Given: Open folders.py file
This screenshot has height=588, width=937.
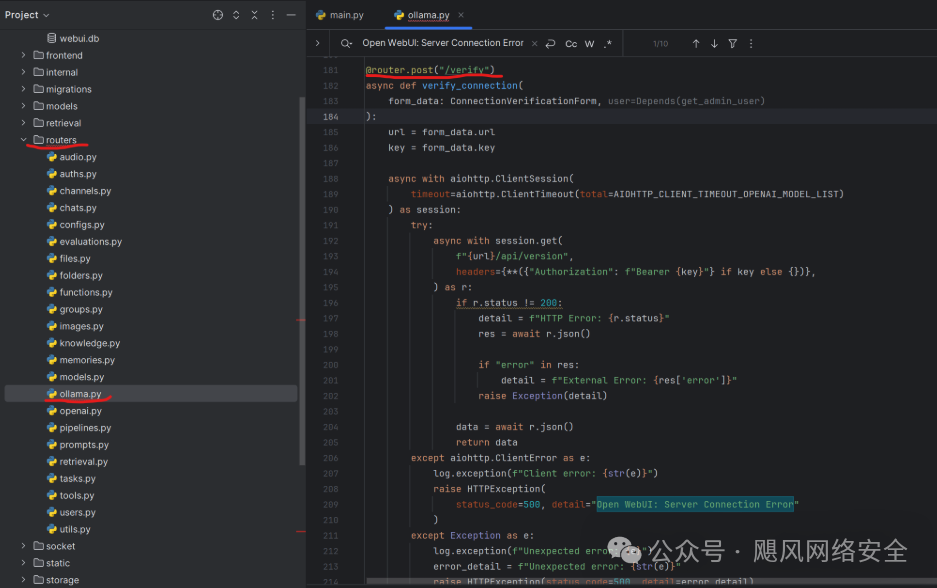Looking at the screenshot, I should click(x=75, y=275).
